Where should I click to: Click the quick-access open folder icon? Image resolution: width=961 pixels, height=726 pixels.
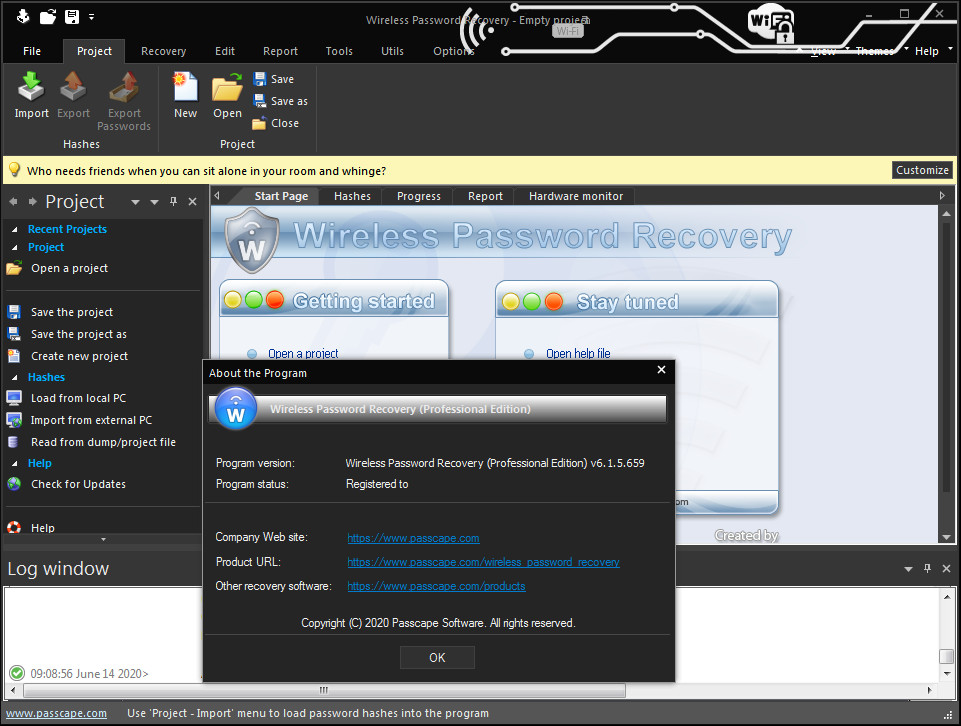point(48,17)
